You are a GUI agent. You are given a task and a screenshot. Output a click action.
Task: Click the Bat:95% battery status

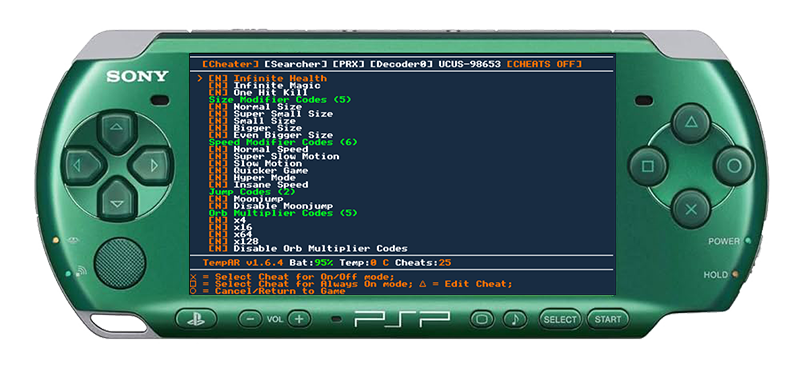(x=311, y=263)
